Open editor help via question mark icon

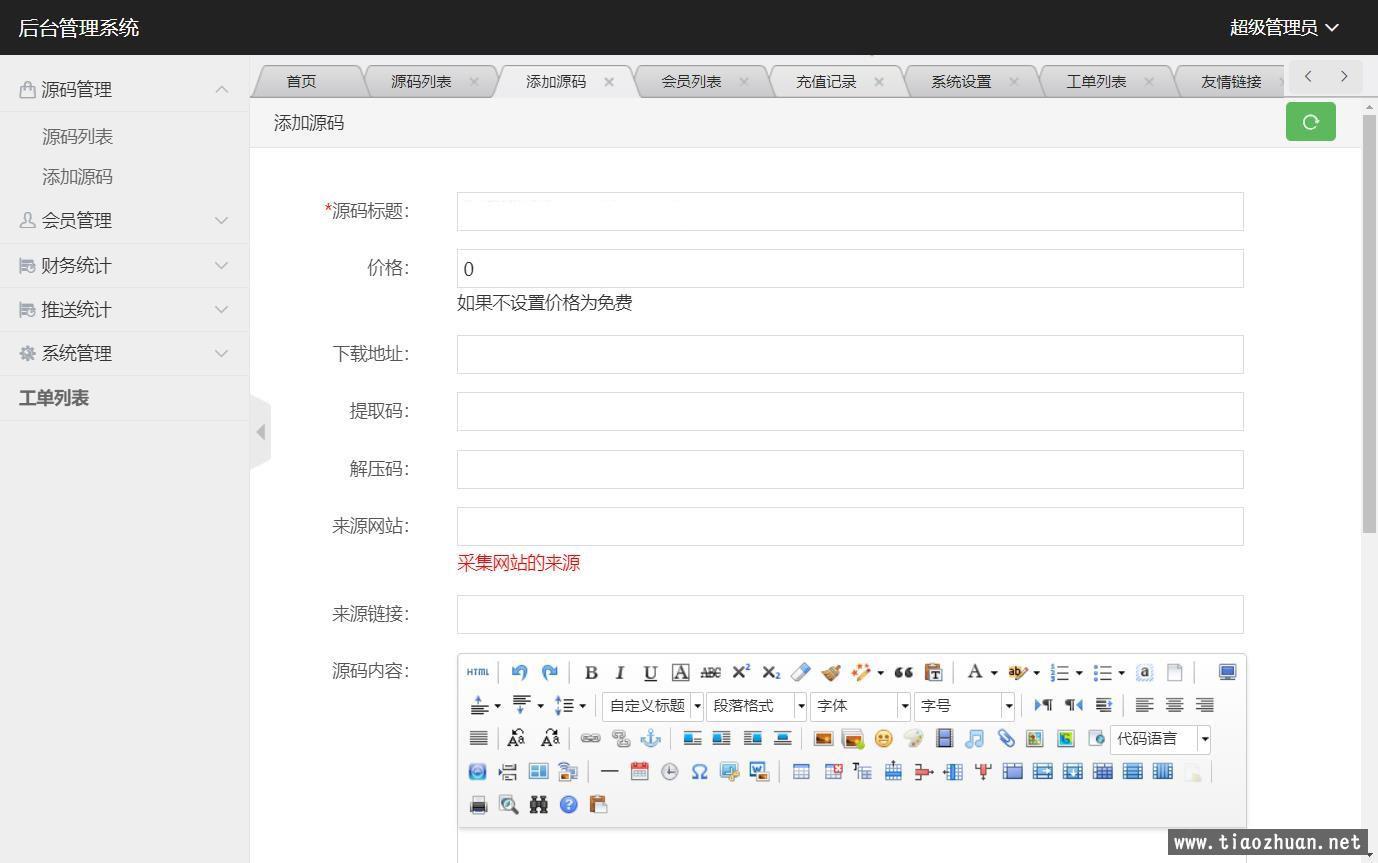tap(568, 805)
